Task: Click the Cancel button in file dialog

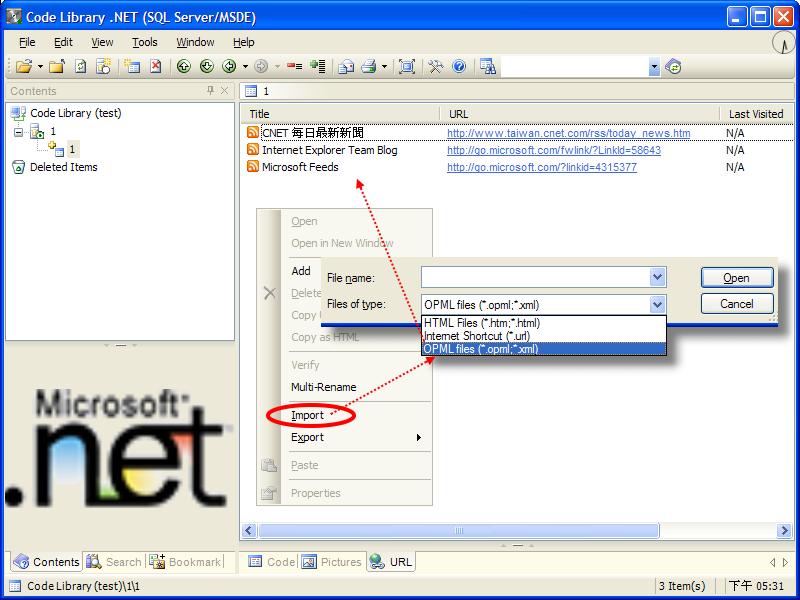Action: (x=737, y=304)
